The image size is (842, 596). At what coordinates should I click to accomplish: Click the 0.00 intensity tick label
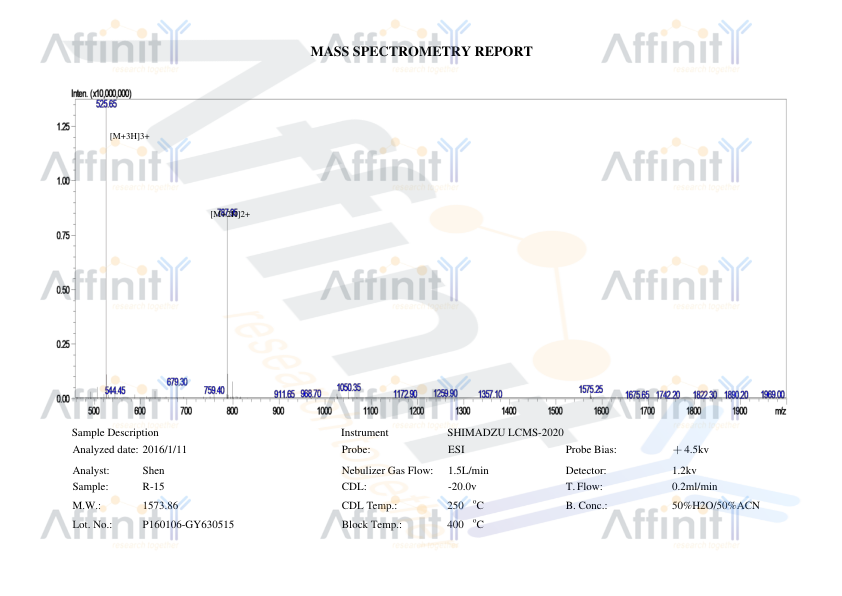[63, 398]
